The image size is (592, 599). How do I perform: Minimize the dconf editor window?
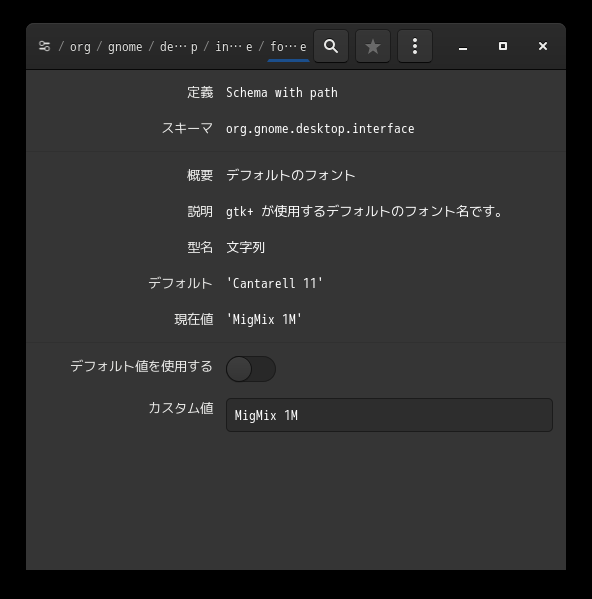[x=463, y=46]
